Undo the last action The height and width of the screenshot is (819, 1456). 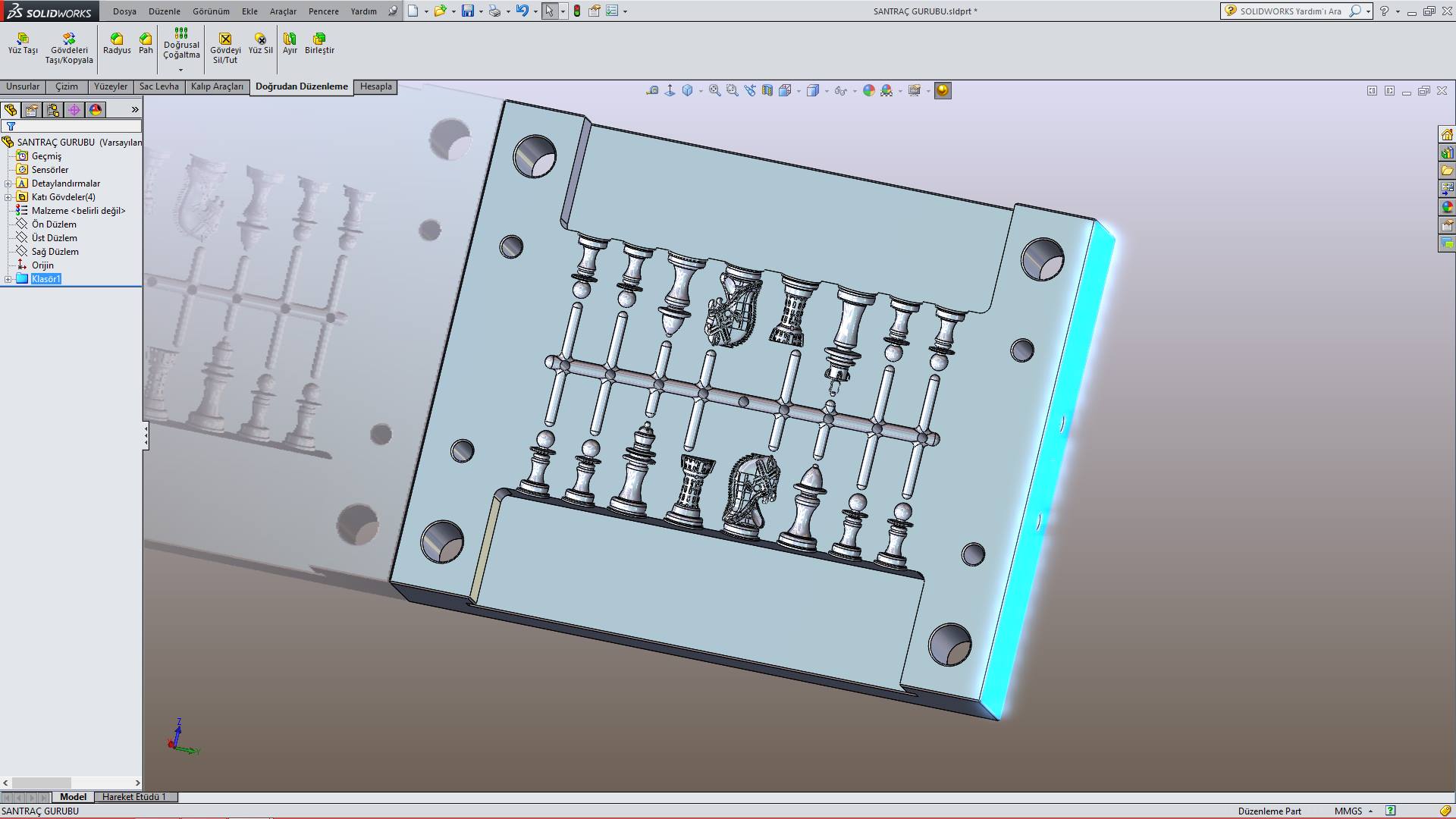point(522,11)
